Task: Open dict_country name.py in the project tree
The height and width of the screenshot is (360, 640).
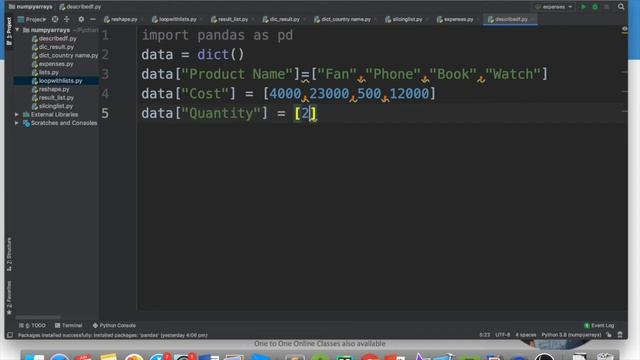Action: coord(65,56)
